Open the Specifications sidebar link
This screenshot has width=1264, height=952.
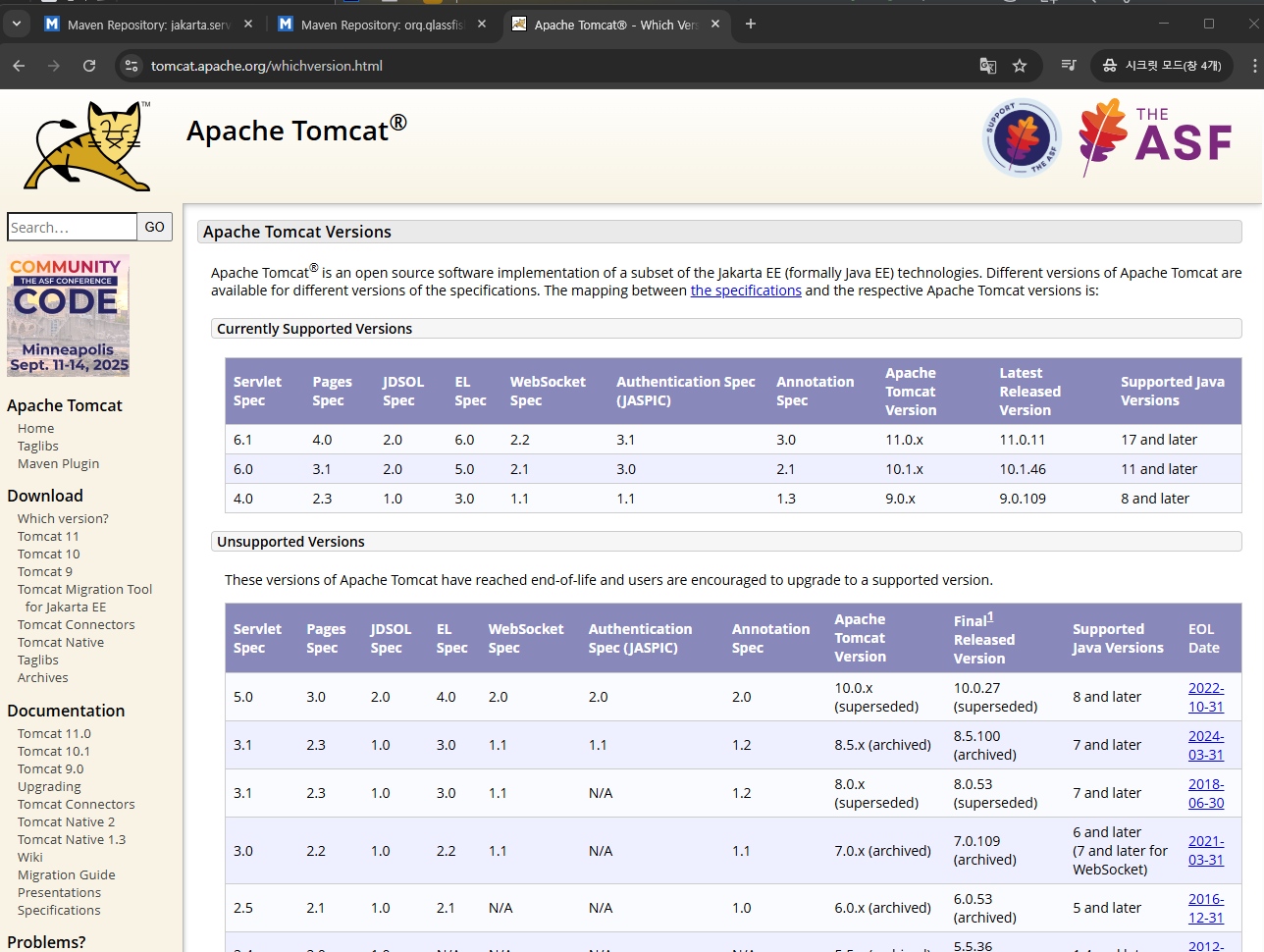tap(59, 910)
